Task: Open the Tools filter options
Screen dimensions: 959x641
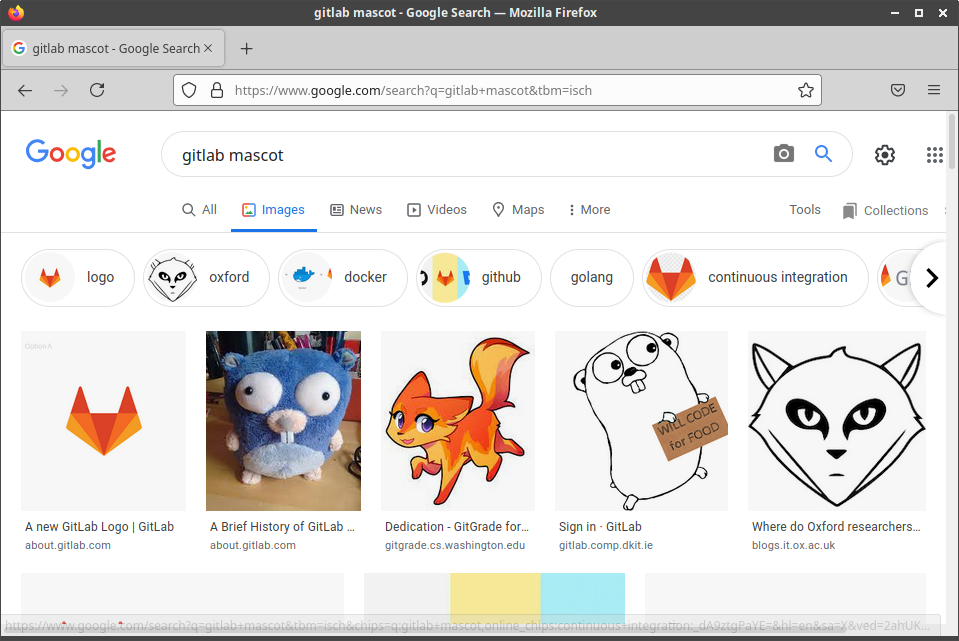Action: pos(804,210)
